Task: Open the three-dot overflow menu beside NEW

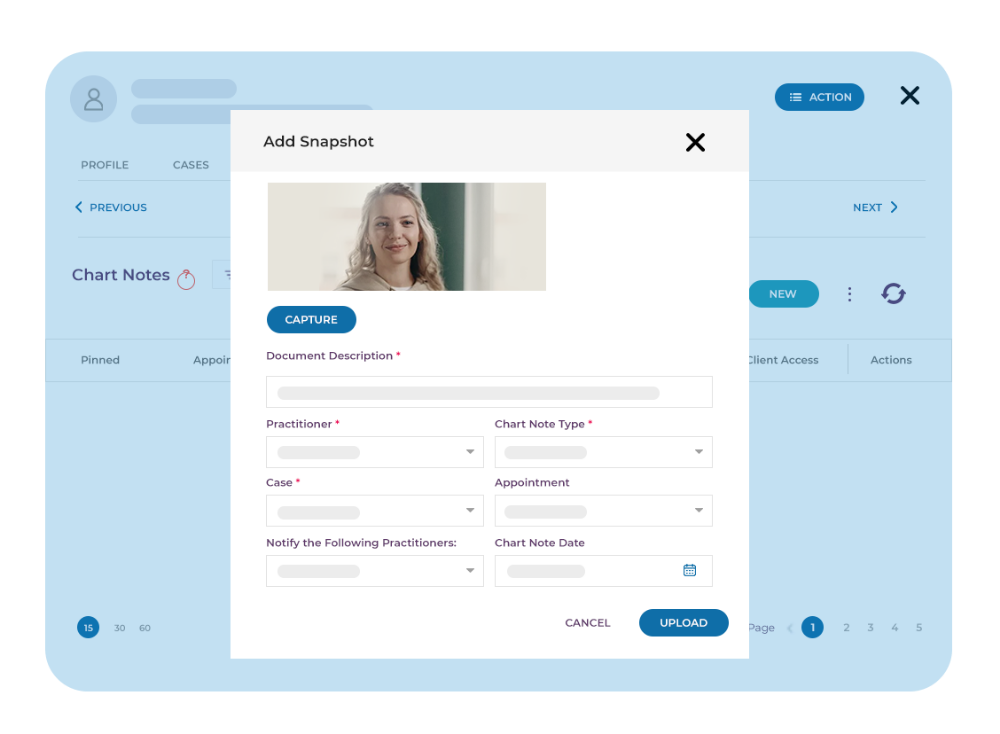Action: [849, 293]
